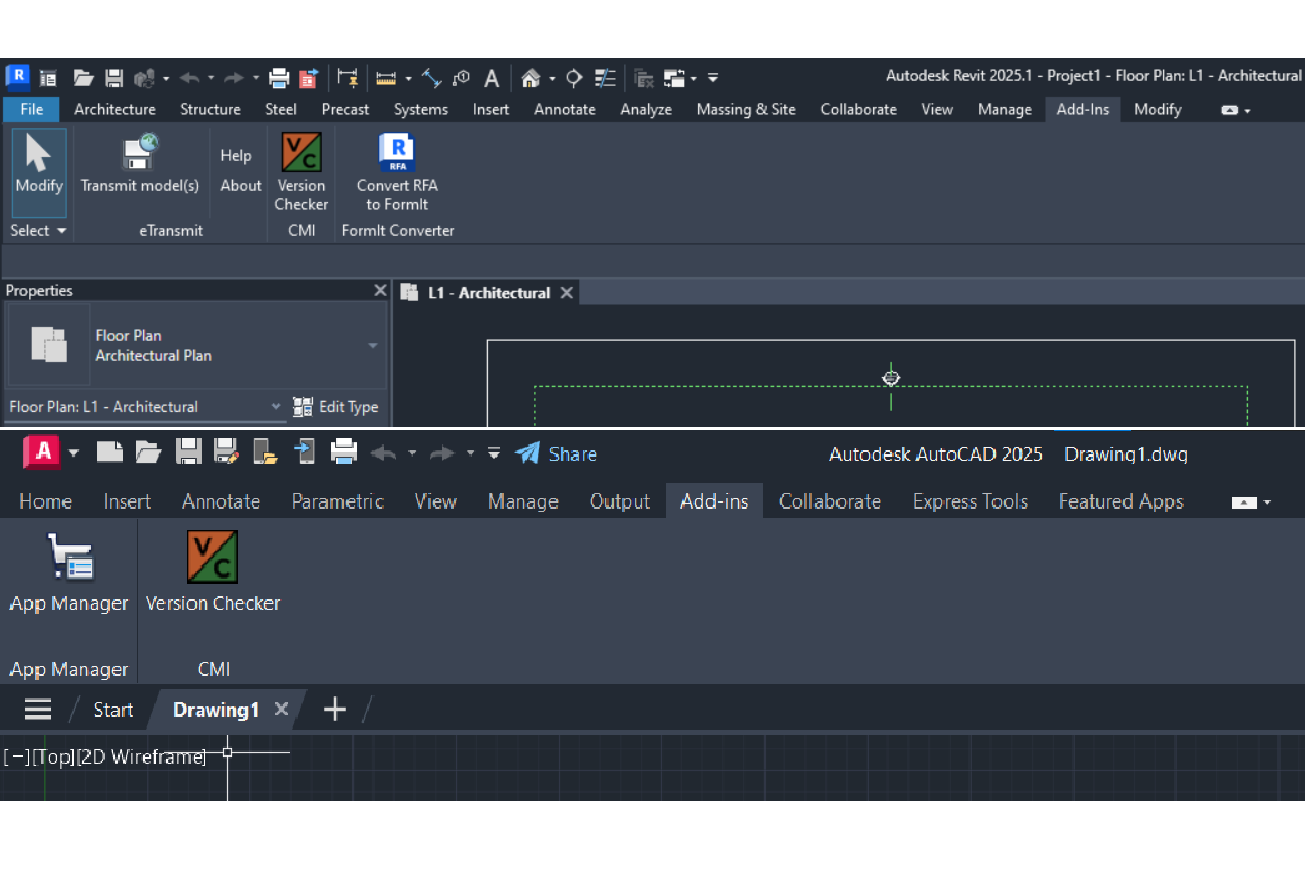Click AutoCAD's Plot printer icon

[x=344, y=453]
